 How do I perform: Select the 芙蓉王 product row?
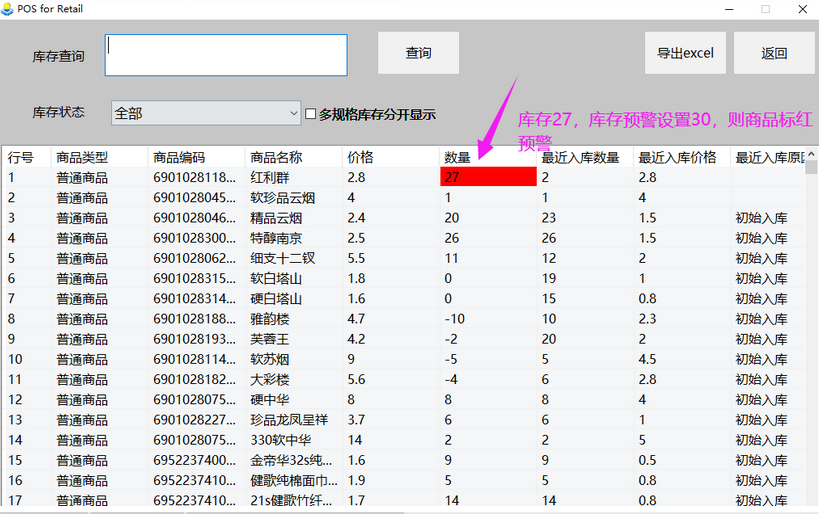[403, 339]
